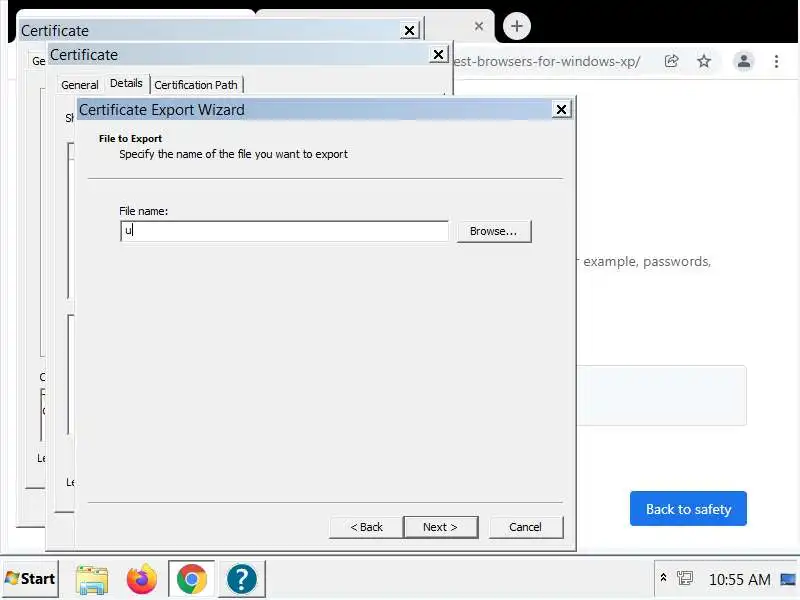Viewport: 800px width, 600px height.
Task: Select the Chrome taskbar button
Action: point(191,579)
